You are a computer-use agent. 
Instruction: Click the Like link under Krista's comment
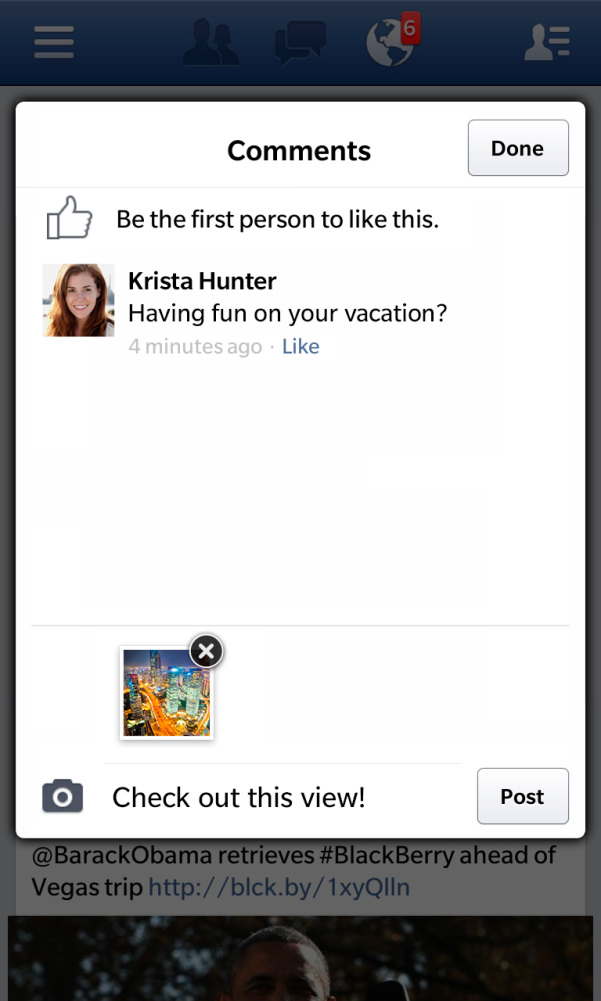click(x=300, y=347)
